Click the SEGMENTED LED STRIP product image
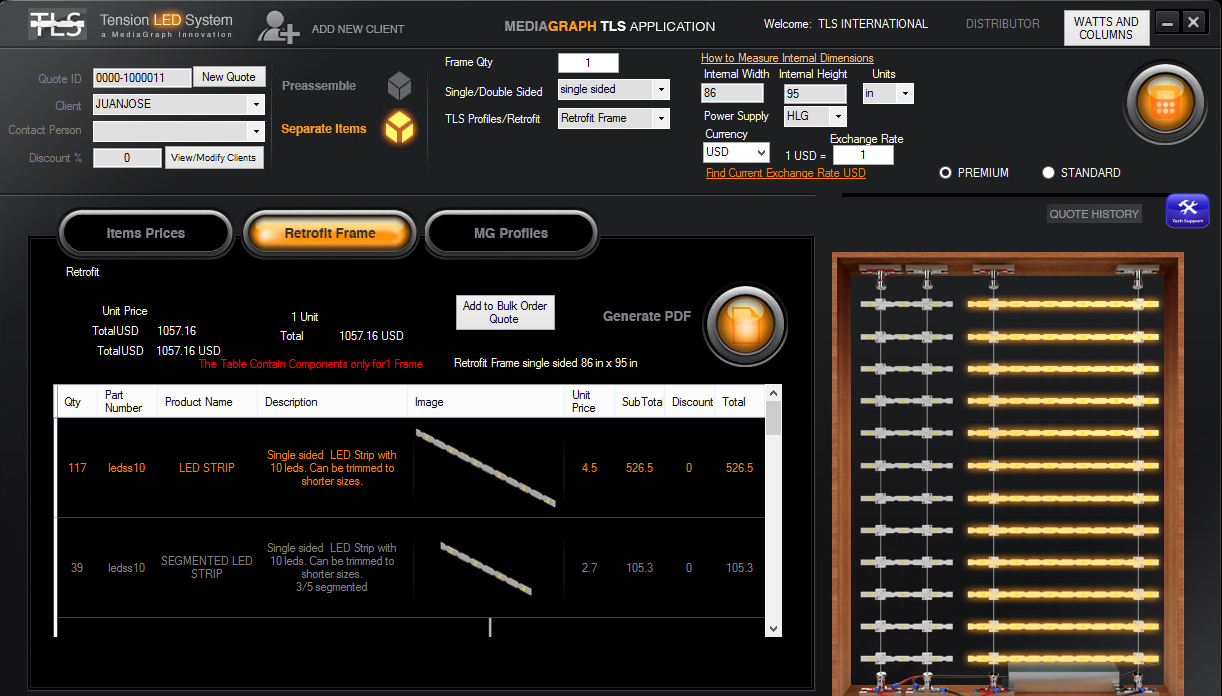The image size is (1222, 696). (486, 567)
